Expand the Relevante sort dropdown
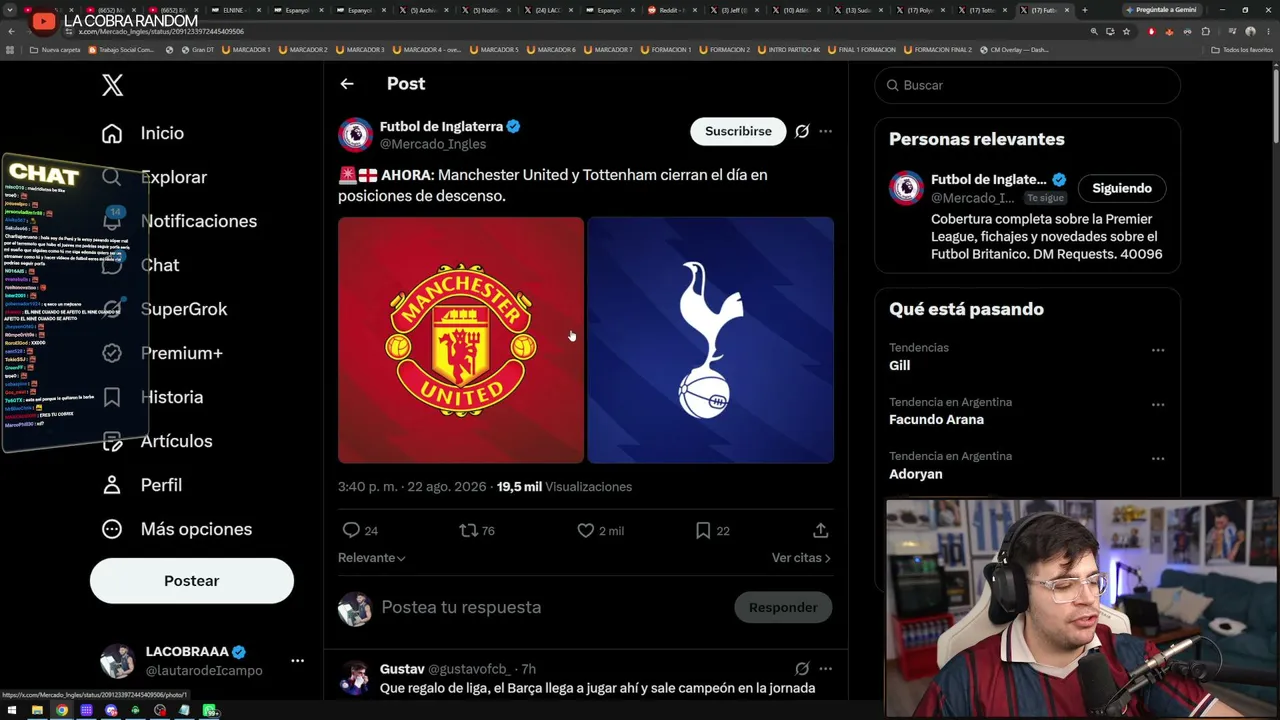The height and width of the screenshot is (720, 1280). coord(372,558)
